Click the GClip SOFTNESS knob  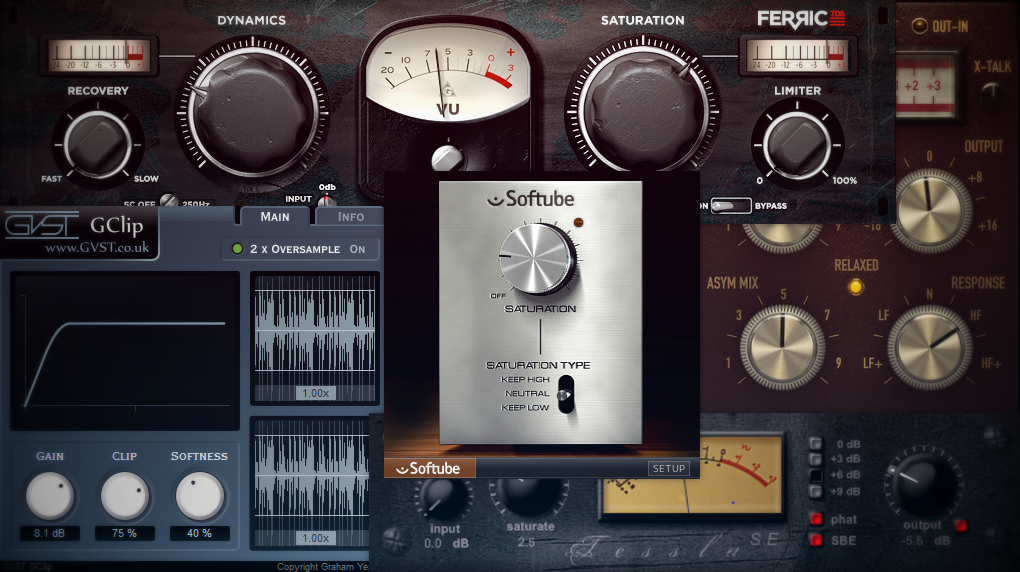coord(199,497)
